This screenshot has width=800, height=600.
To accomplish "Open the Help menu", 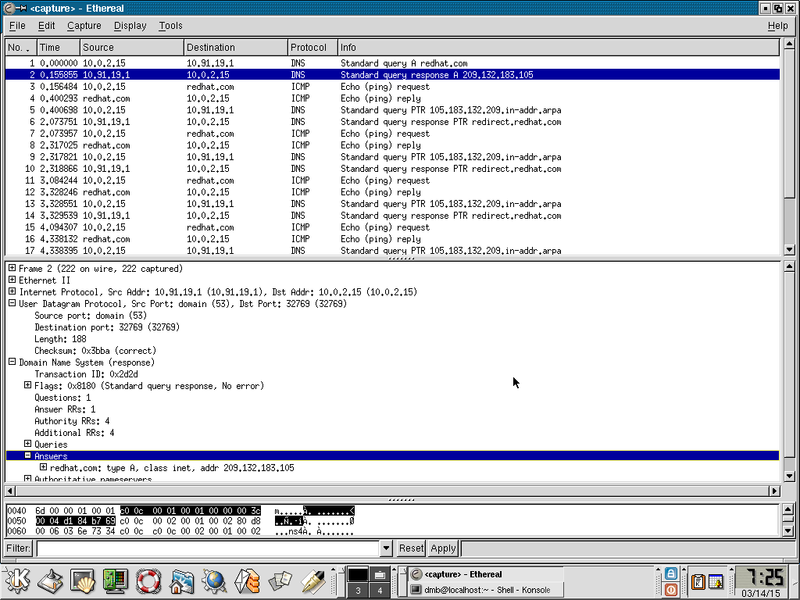I will click(x=778, y=26).
